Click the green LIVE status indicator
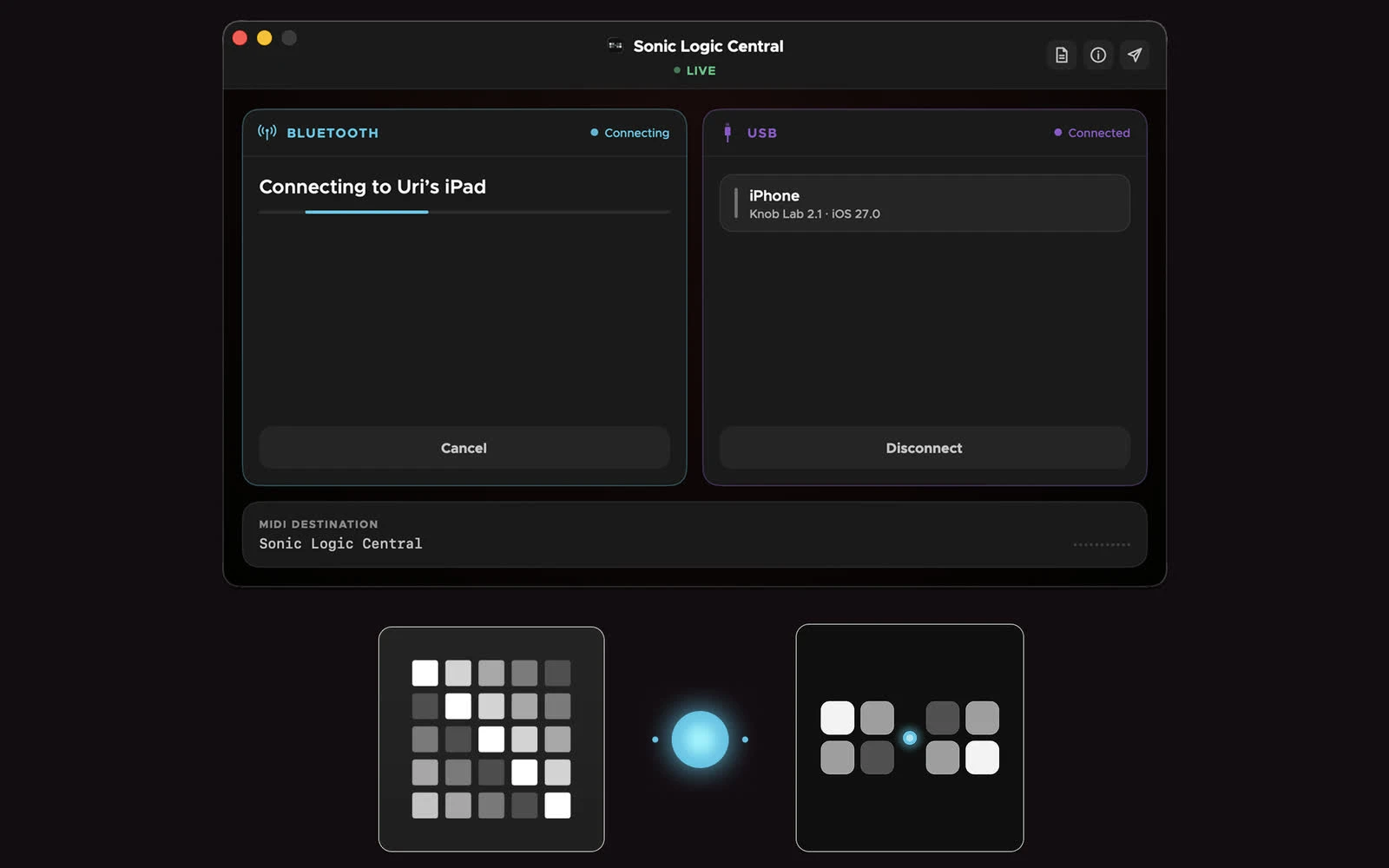The width and height of the screenshot is (1389, 868). coord(694,70)
